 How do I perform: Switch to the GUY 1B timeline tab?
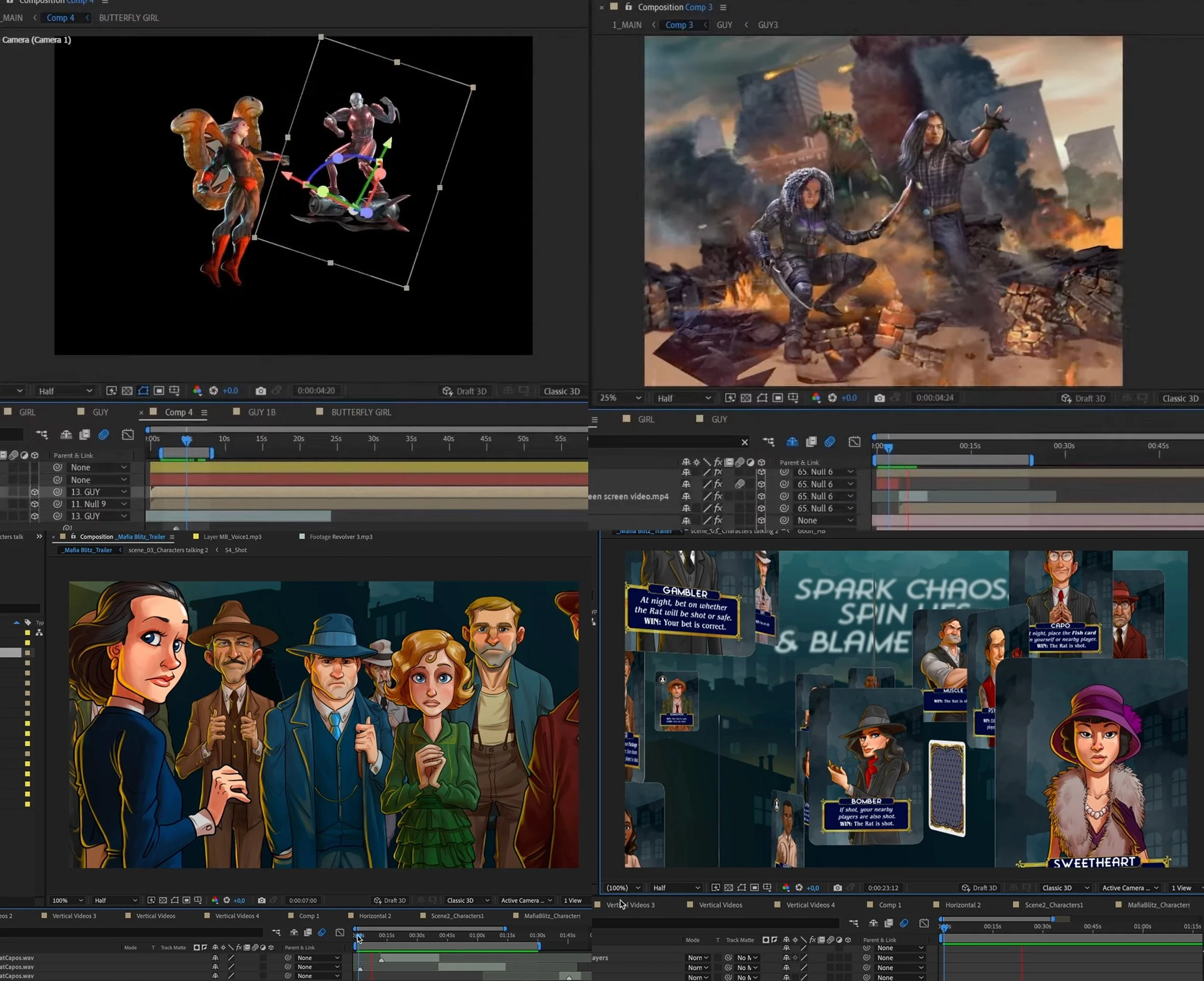(x=261, y=412)
